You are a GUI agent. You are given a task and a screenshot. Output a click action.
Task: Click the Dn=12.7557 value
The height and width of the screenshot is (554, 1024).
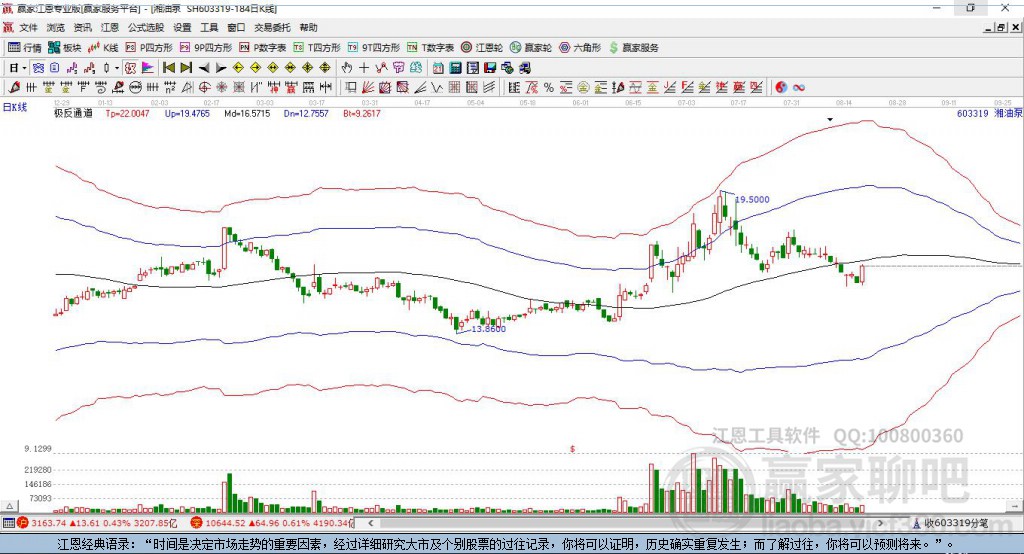(306, 113)
